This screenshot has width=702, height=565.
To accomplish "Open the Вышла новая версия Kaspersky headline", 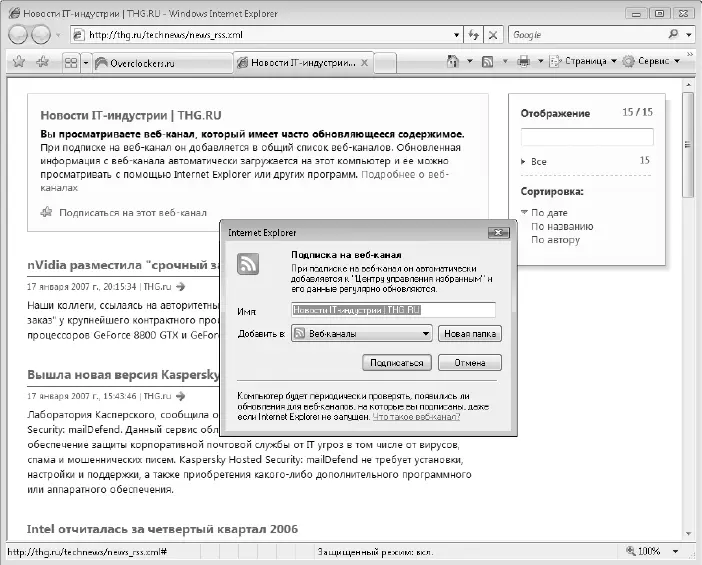I will [124, 375].
